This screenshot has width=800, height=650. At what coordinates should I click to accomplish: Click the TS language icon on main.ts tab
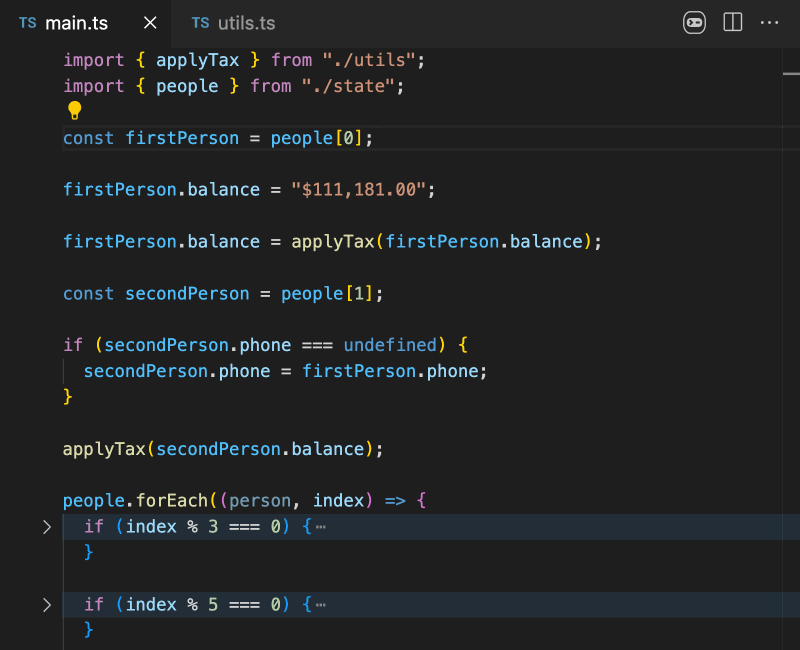(27, 22)
